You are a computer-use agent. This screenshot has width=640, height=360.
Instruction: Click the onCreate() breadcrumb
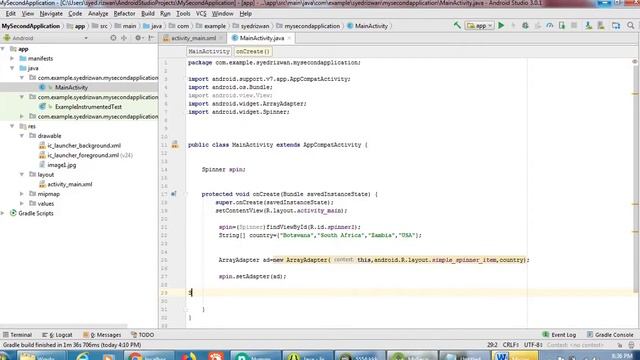253,51
